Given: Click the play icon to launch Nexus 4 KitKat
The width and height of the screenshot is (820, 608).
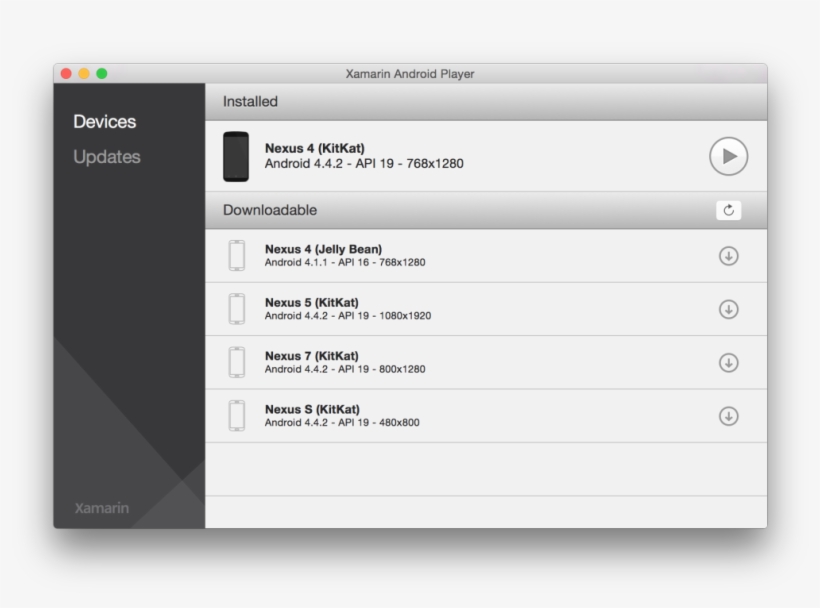Looking at the screenshot, I should pos(727,156).
